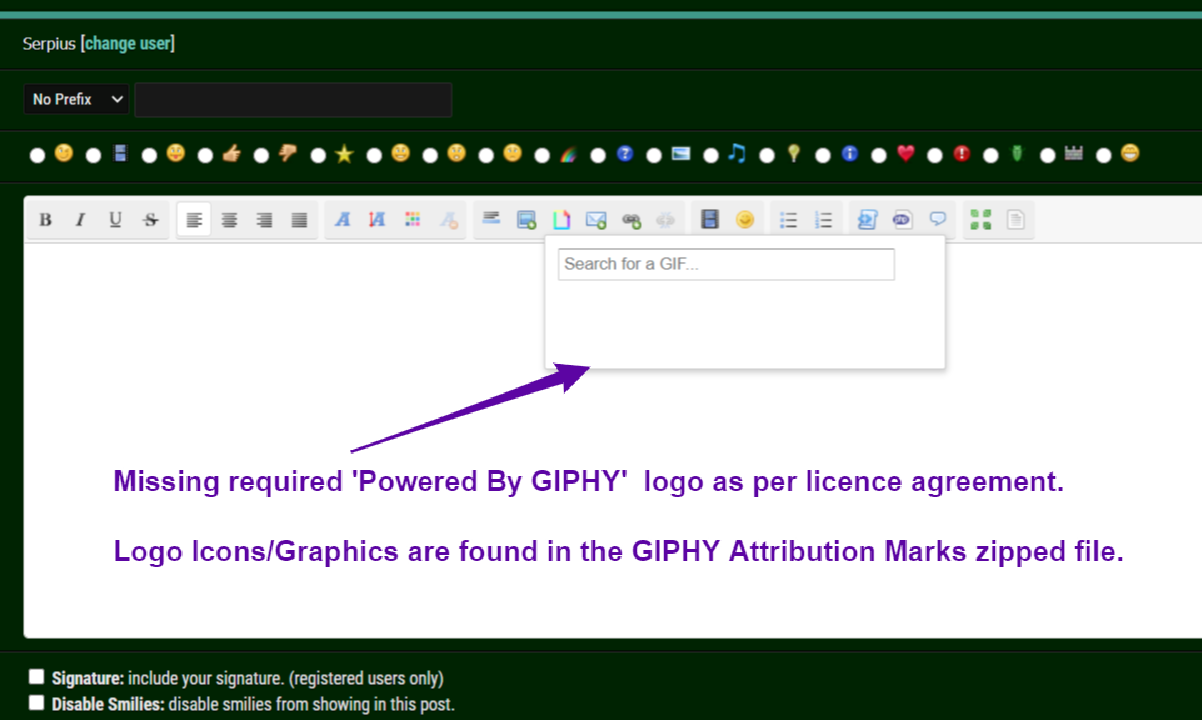Insert a numbered list
Image resolution: width=1203 pixels, height=720 pixels.
[x=823, y=220]
